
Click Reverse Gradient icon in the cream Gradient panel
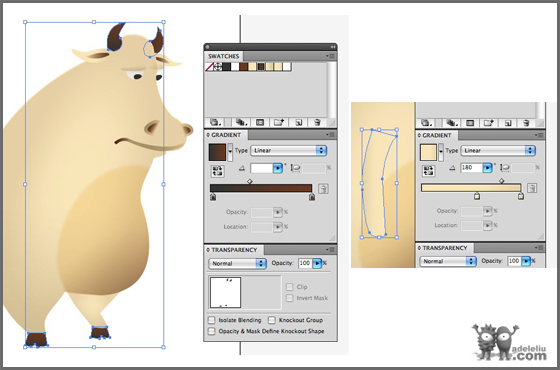point(428,171)
